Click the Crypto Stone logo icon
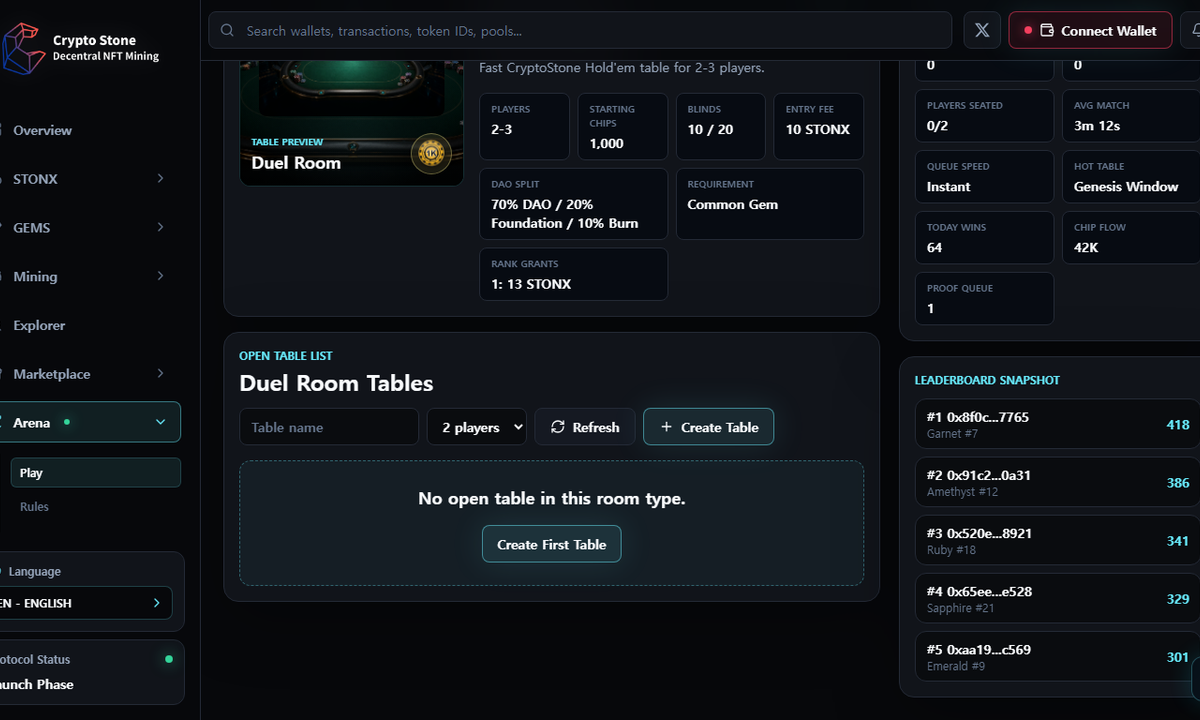This screenshot has height=720, width=1200. coord(23,48)
